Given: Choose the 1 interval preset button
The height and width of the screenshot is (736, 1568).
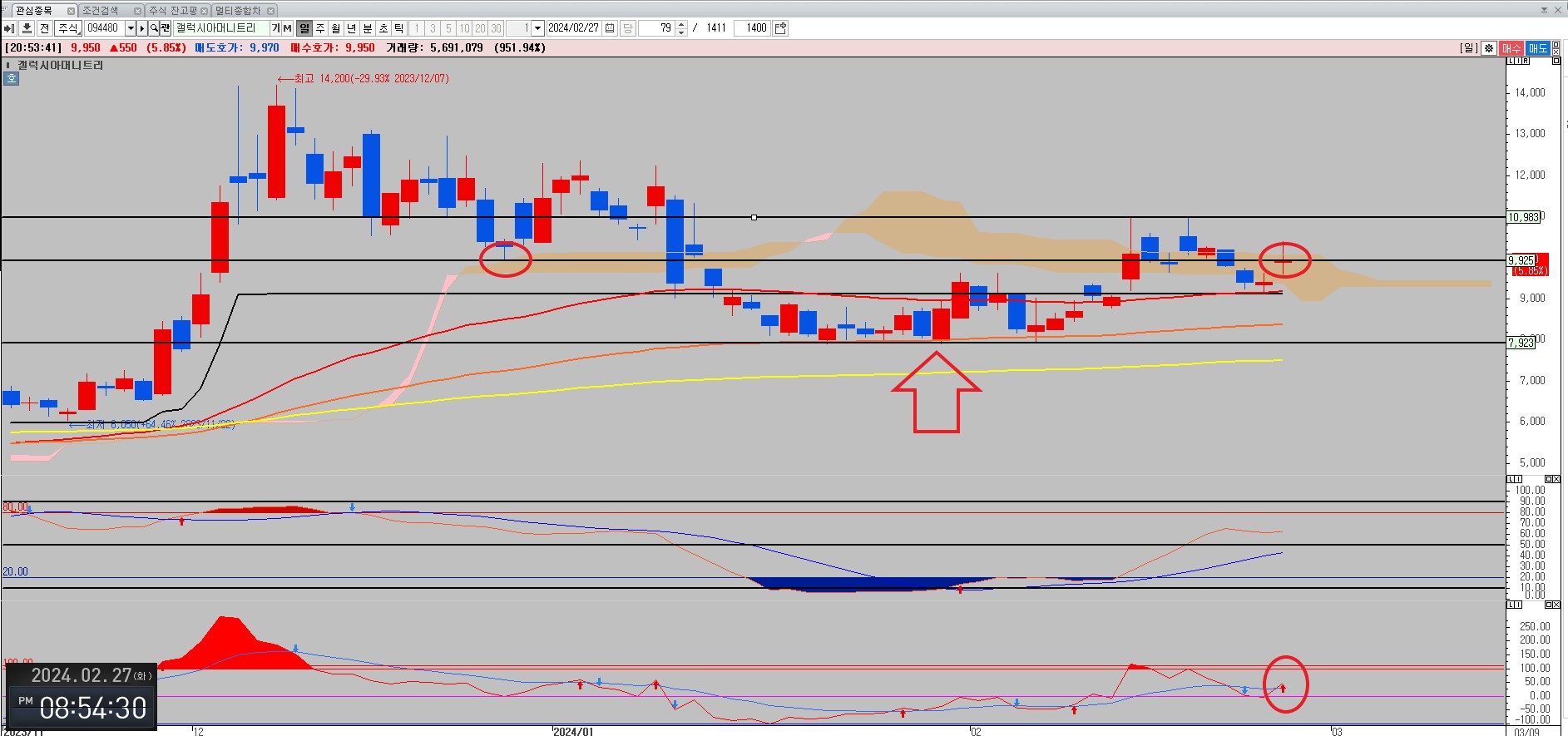Looking at the screenshot, I should click(x=417, y=28).
